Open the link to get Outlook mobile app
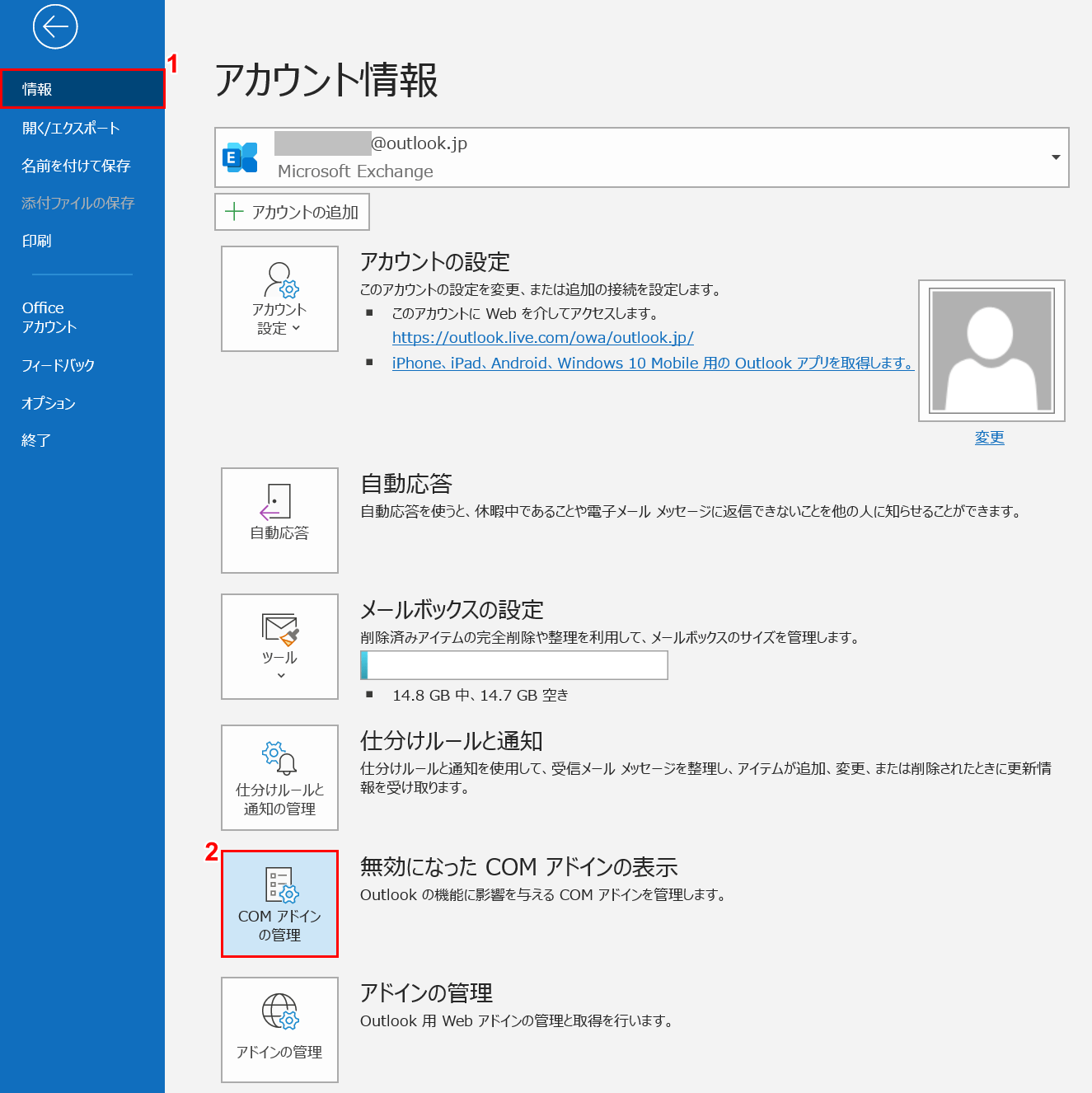This screenshot has width=1092, height=1093. [653, 363]
